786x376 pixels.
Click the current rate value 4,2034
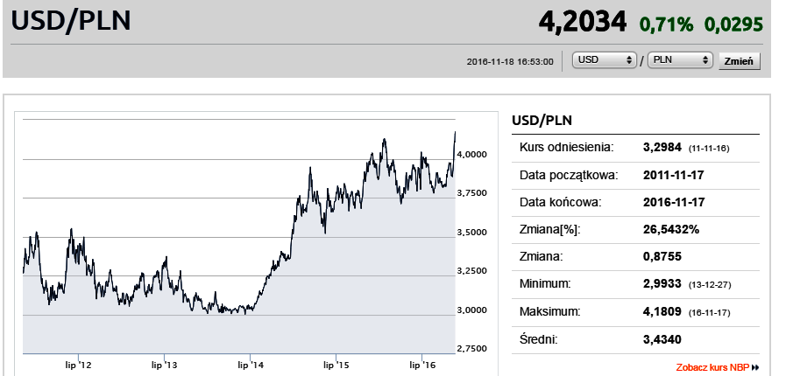[x=582, y=22]
